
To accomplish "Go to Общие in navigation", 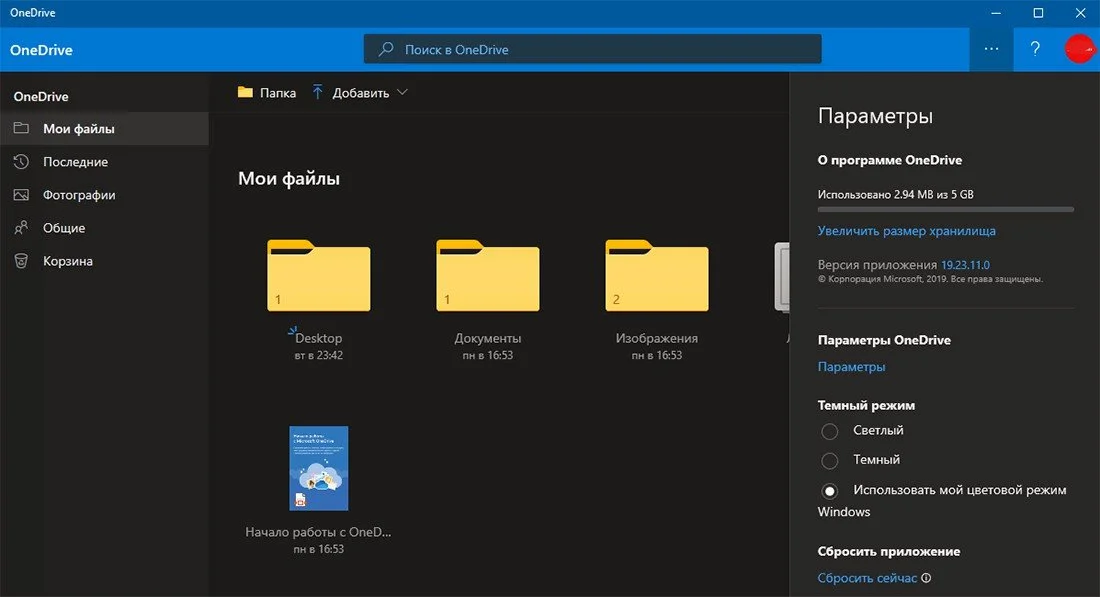I will tap(105, 227).
